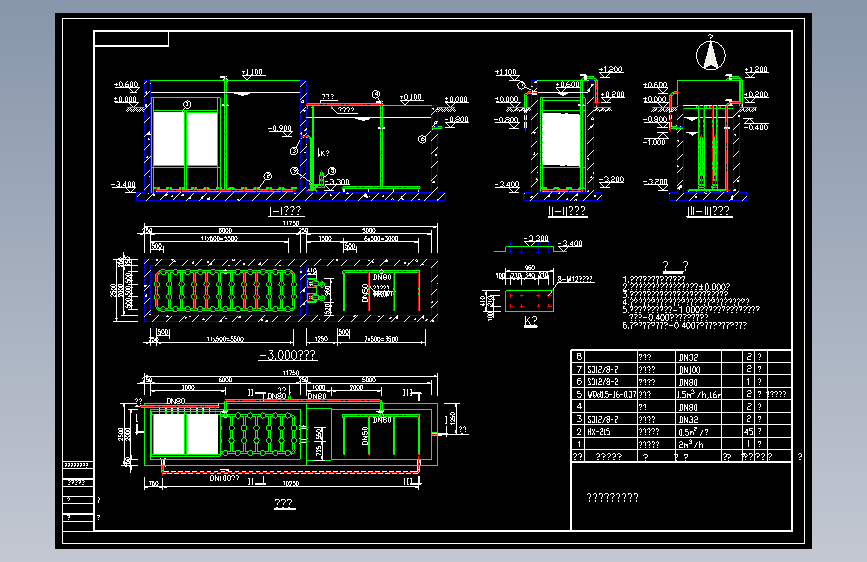Click the 10250 dimension on the bottom plan
867x562 pixels.
[291, 483]
